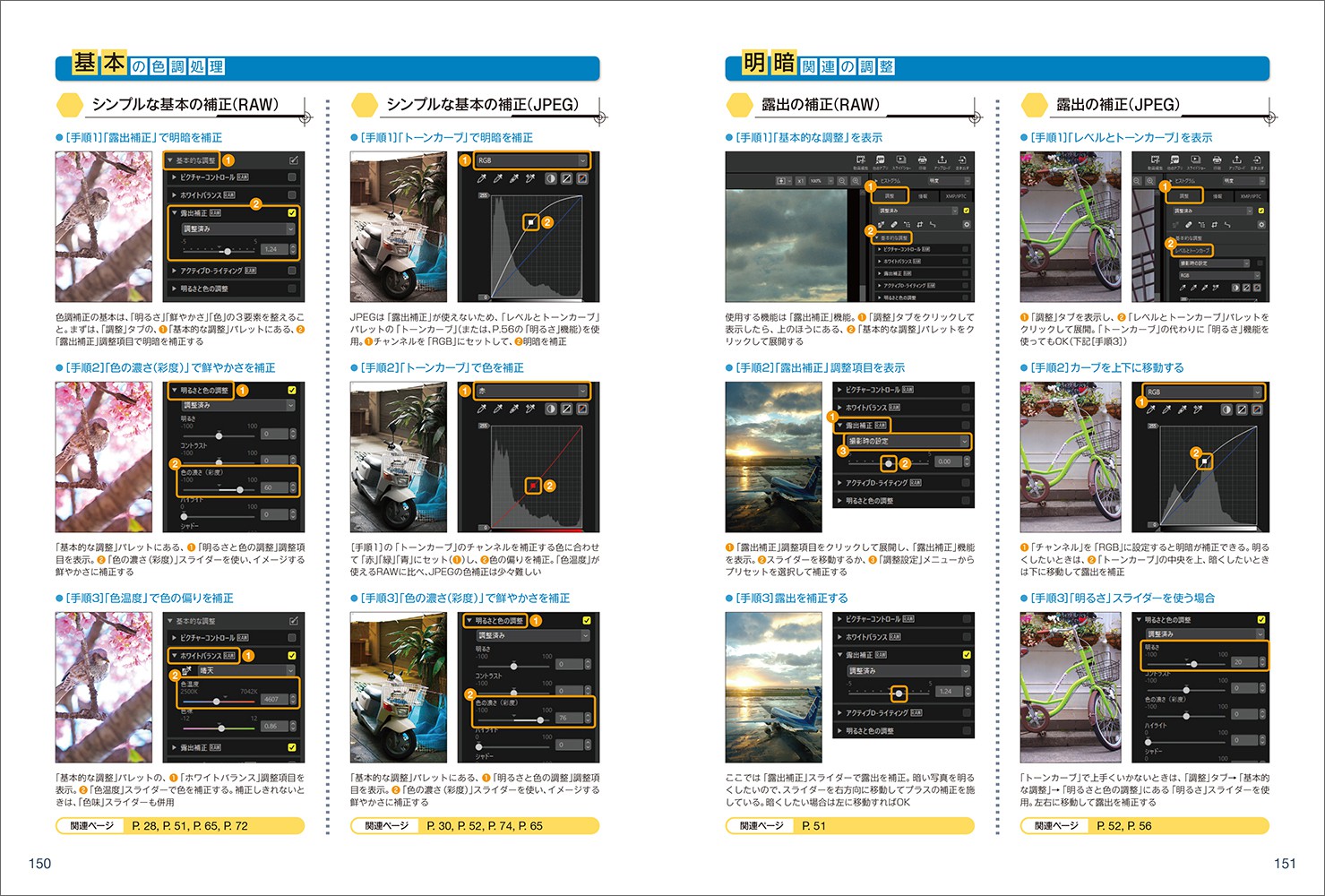Toggle the yellow ホワイトバランス checkbox beside the bottom bird photo
Screen dimensions: 1325x896
292,656
